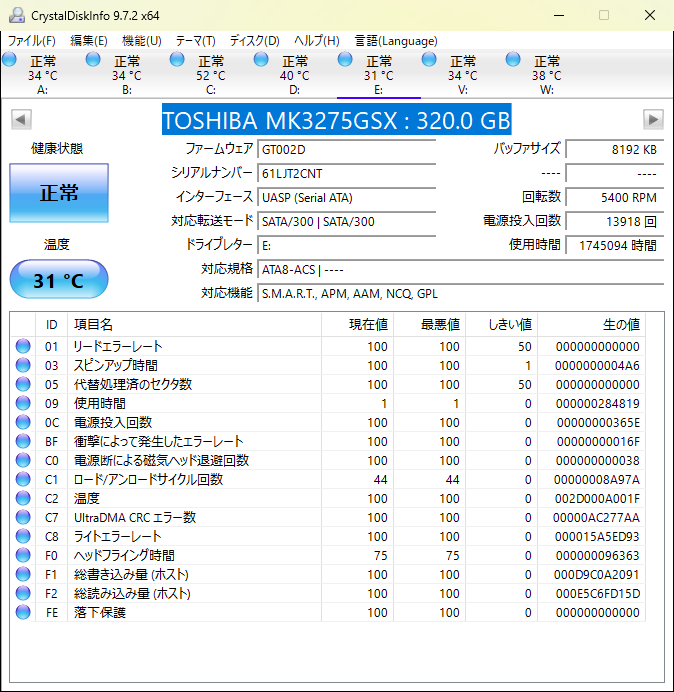Click the blue 正常 health status button
674x692 pixels.
click(x=59, y=193)
